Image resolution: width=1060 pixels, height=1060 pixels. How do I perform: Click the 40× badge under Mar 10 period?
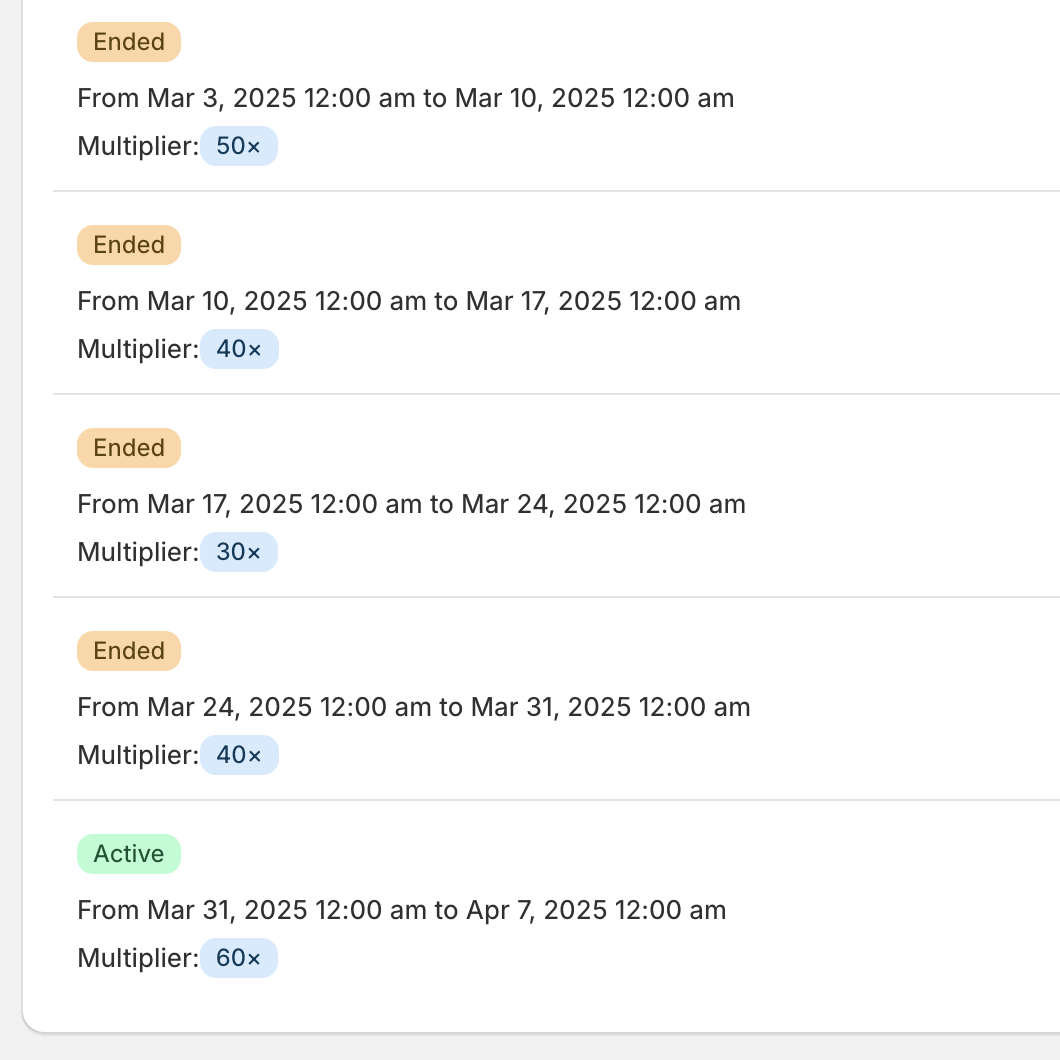pyautogui.click(x=239, y=350)
